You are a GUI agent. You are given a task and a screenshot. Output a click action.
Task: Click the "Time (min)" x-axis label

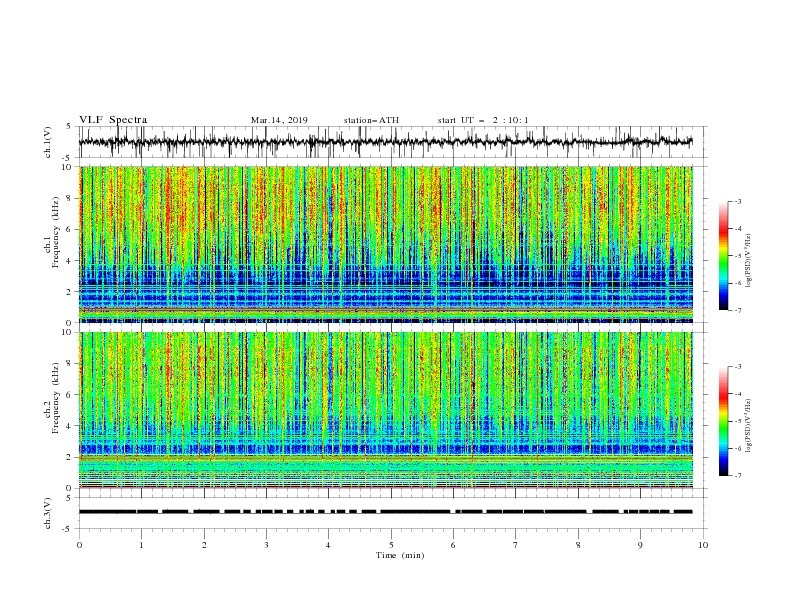tap(400, 555)
